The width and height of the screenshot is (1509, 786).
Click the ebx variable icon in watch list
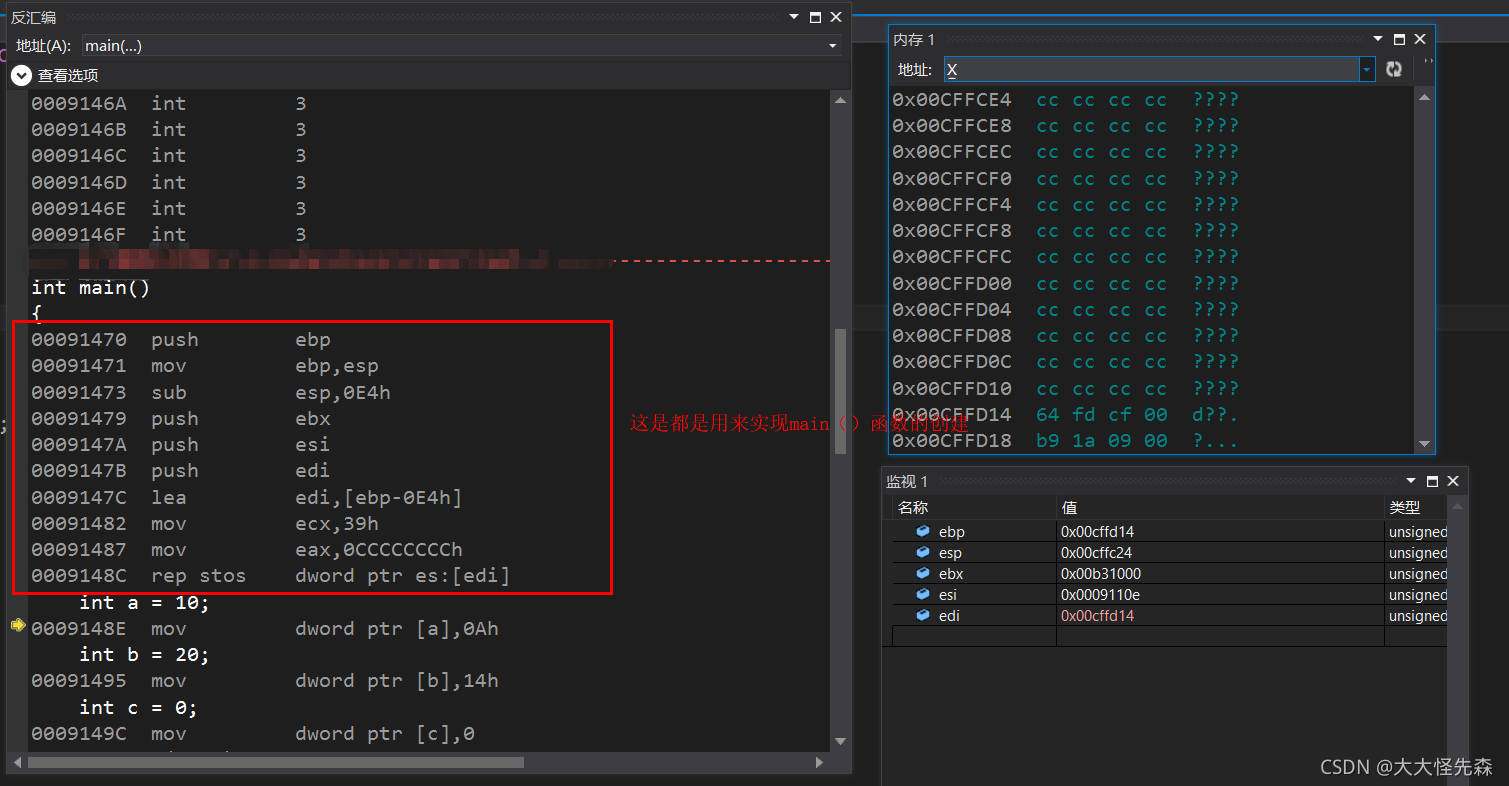(923, 573)
